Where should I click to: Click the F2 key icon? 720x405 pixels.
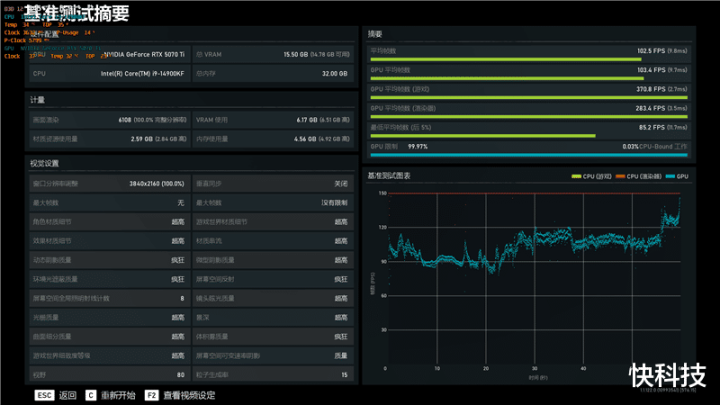click(151, 395)
